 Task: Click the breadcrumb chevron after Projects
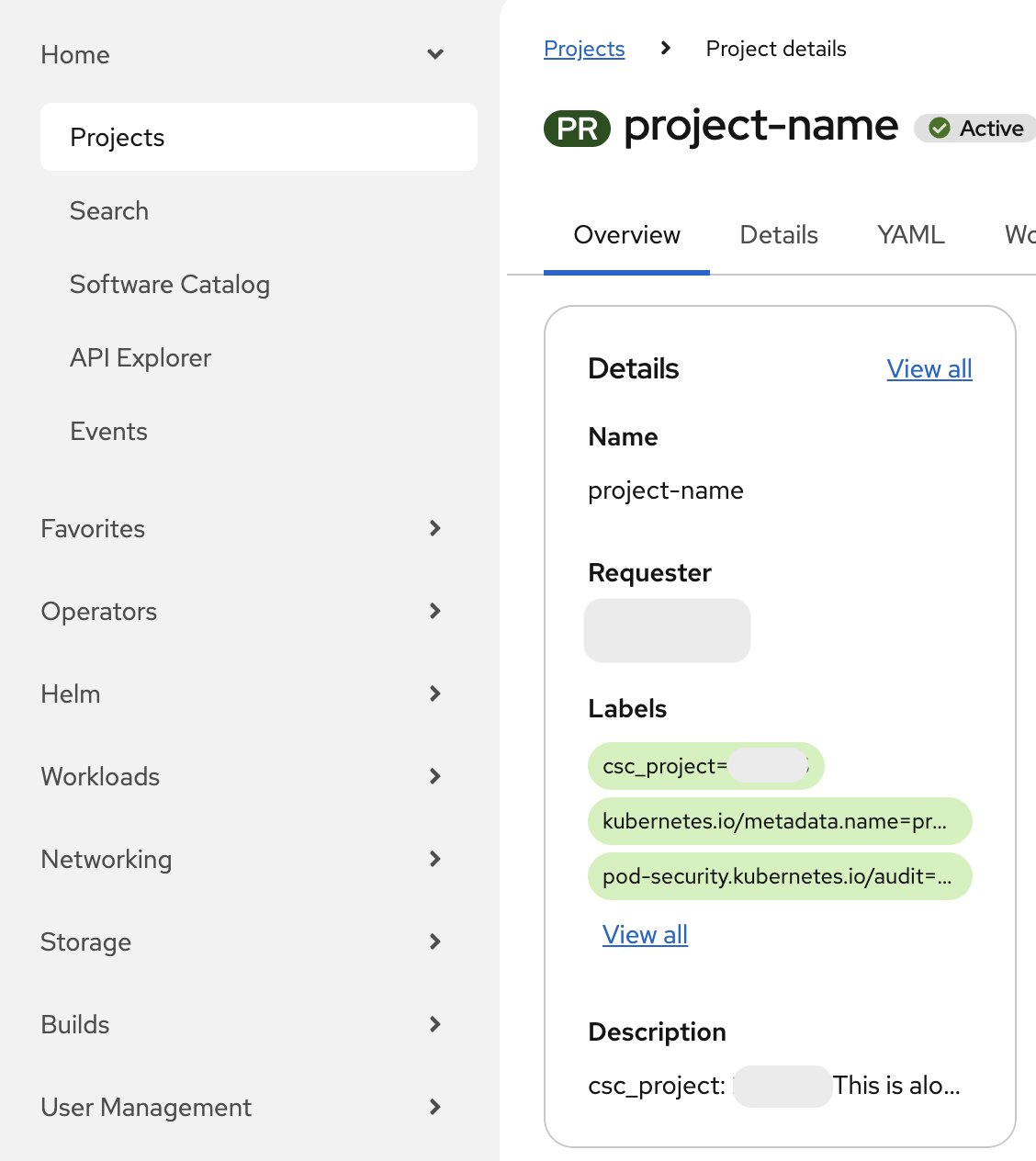click(x=664, y=49)
